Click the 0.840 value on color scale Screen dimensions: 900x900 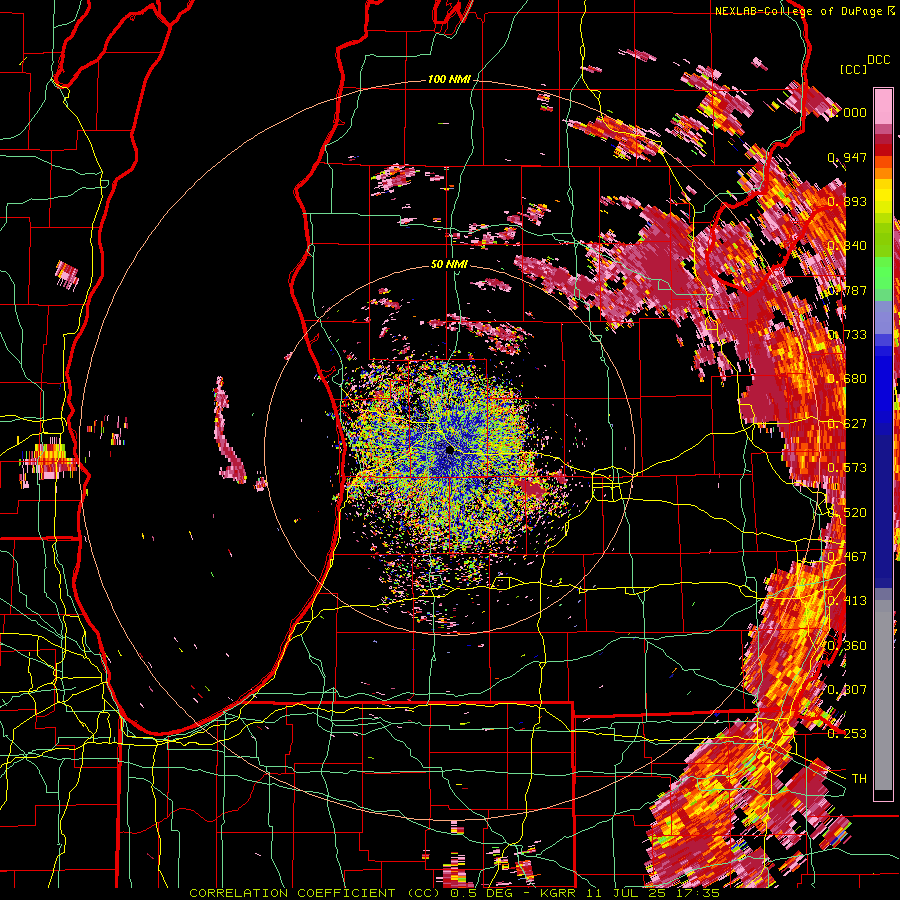tap(847, 246)
